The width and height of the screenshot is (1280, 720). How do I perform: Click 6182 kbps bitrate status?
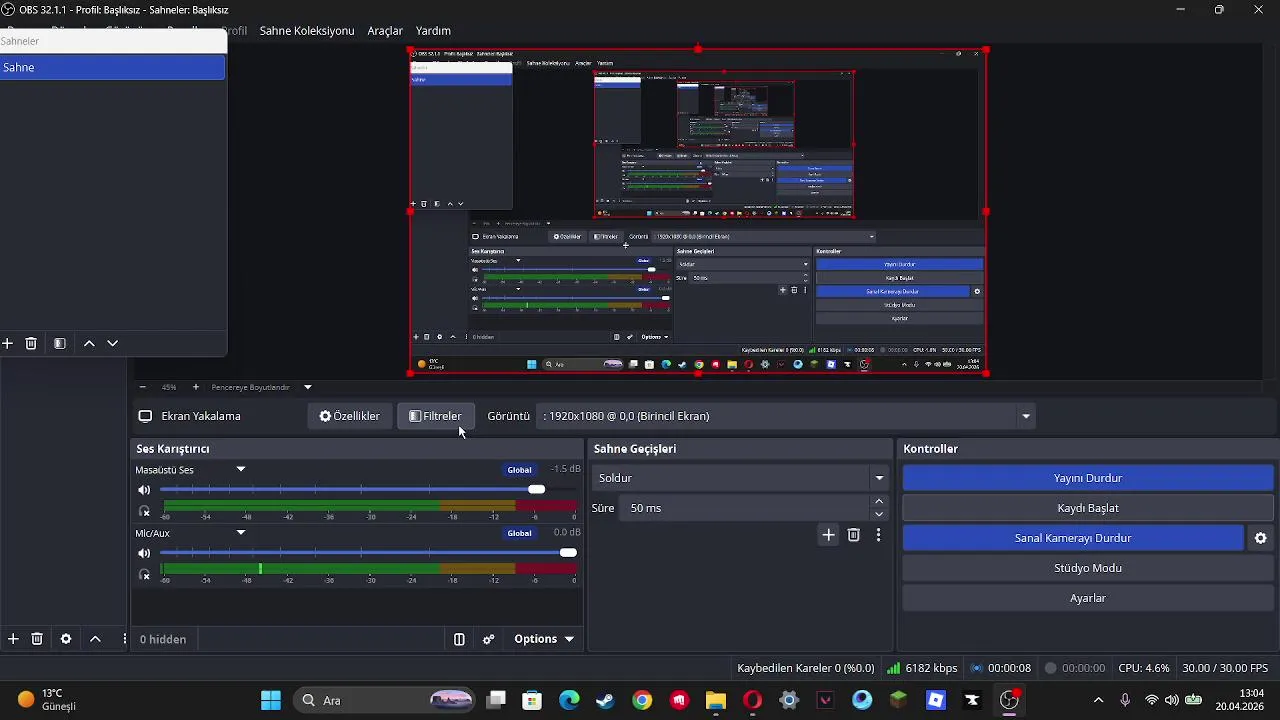point(931,668)
